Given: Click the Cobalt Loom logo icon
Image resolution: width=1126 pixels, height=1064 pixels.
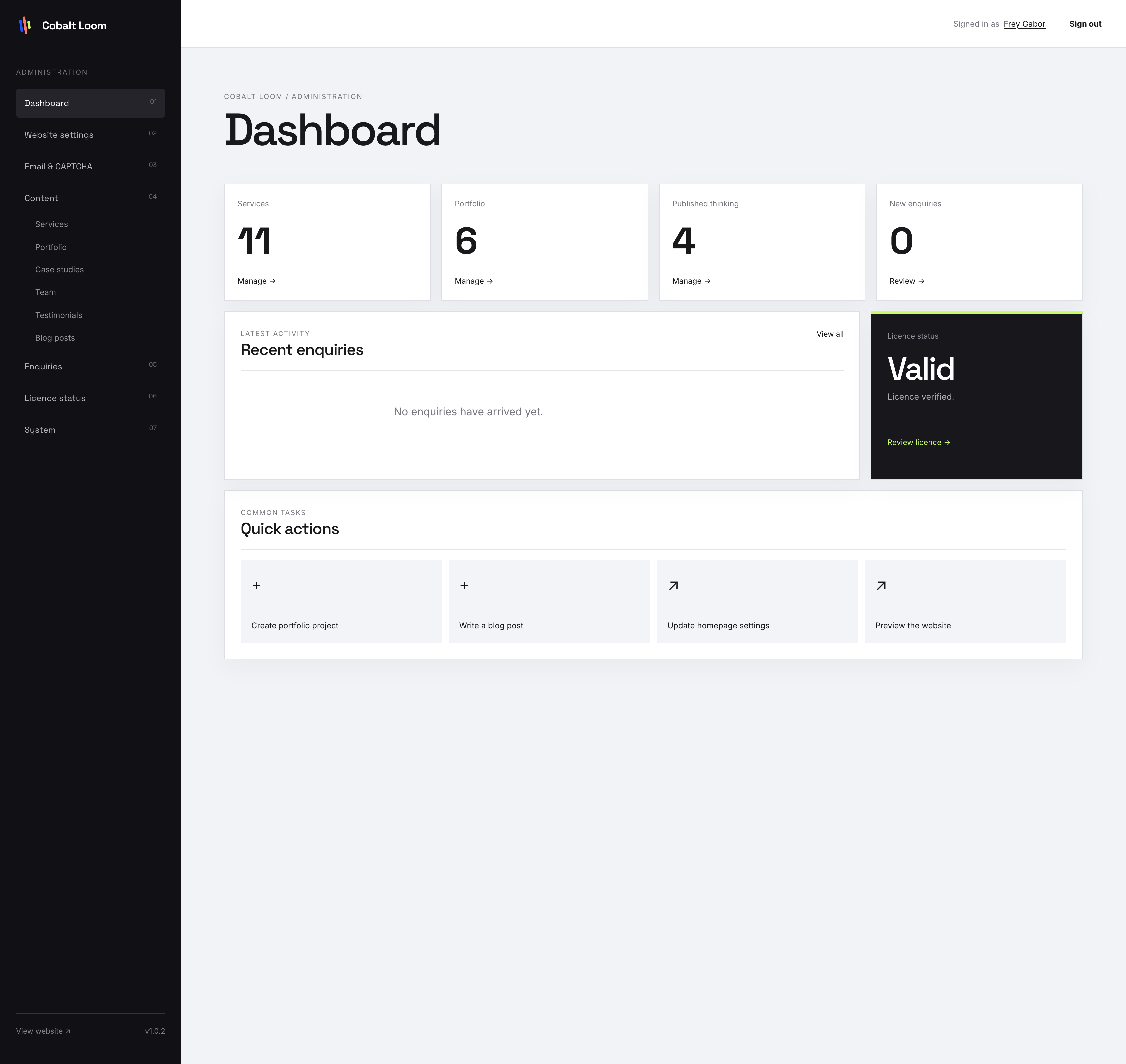Looking at the screenshot, I should 25,26.
